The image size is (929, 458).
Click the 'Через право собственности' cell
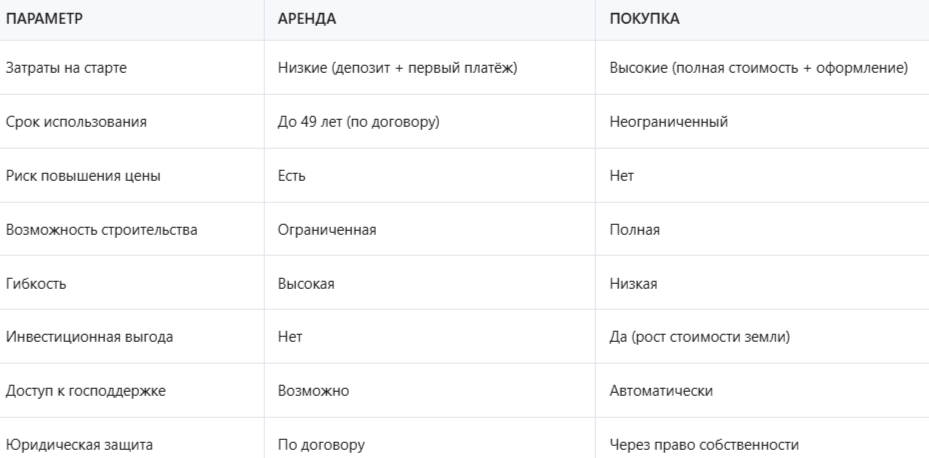coord(704,445)
